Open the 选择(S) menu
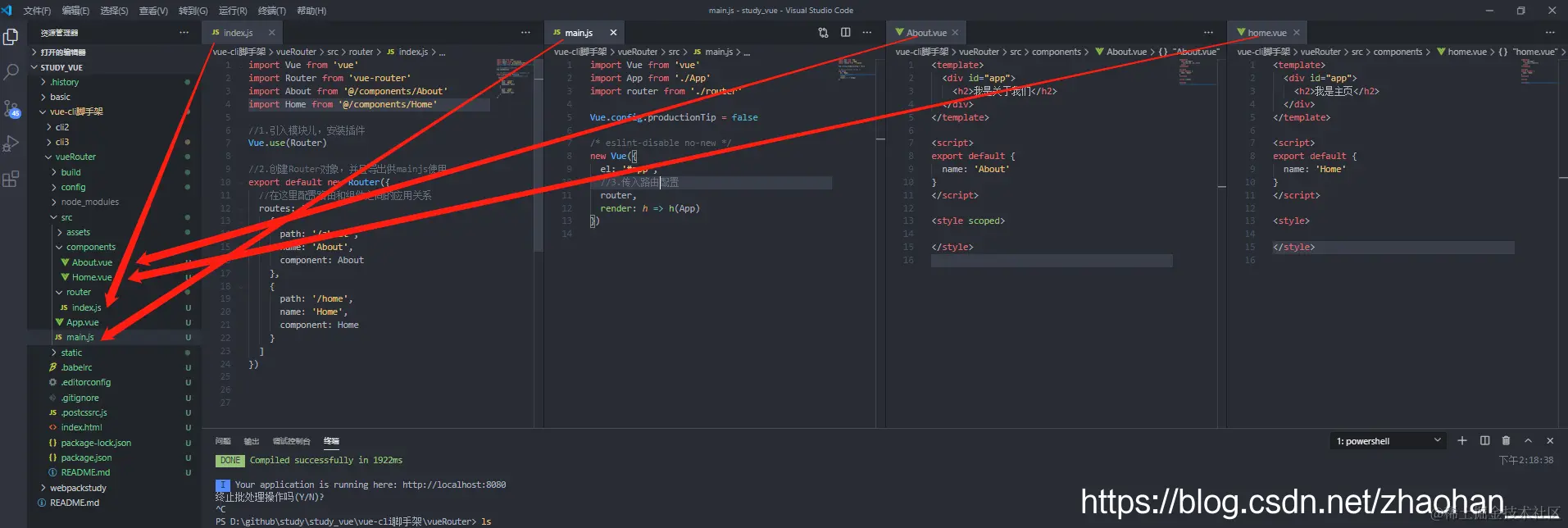 [114, 11]
